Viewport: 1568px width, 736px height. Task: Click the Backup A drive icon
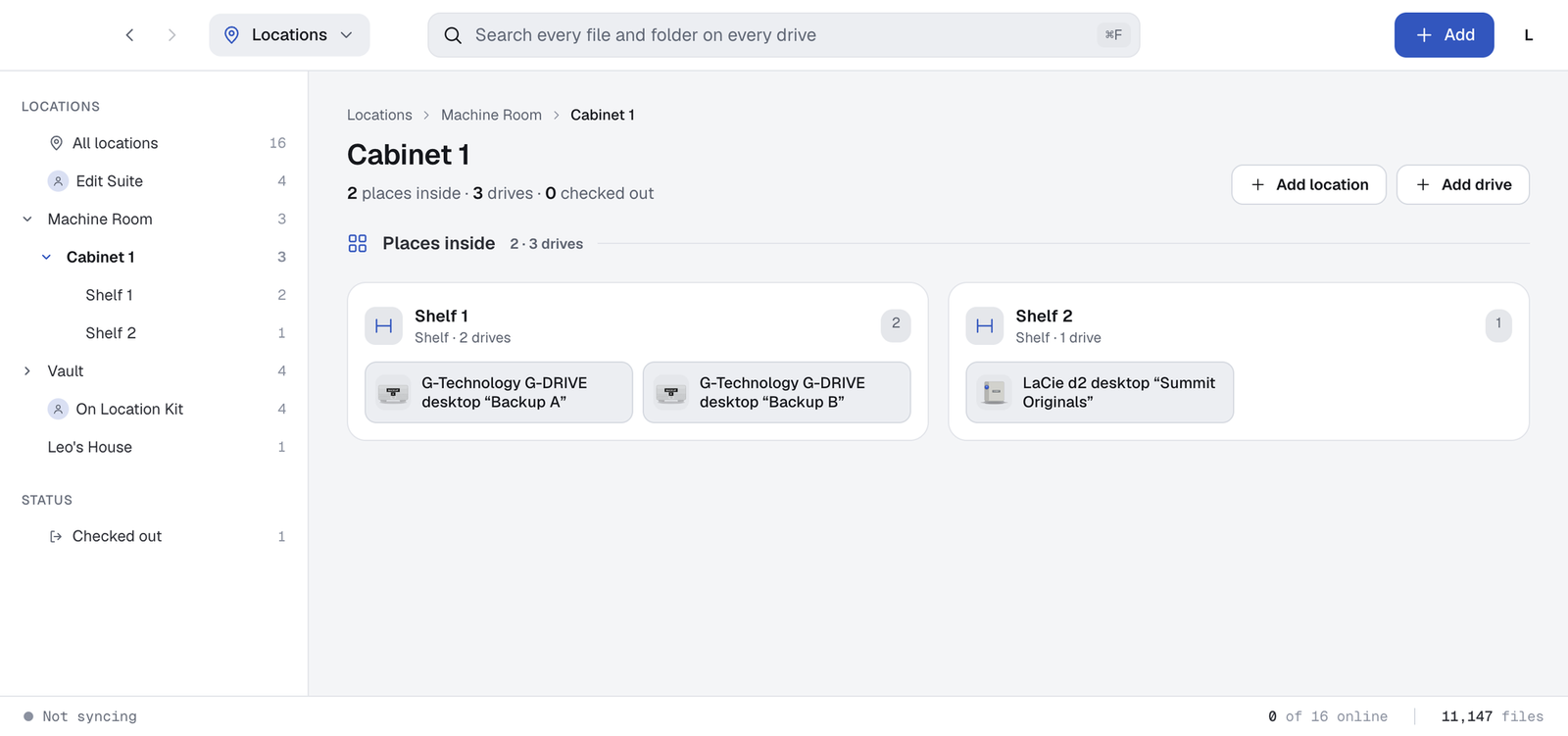393,393
